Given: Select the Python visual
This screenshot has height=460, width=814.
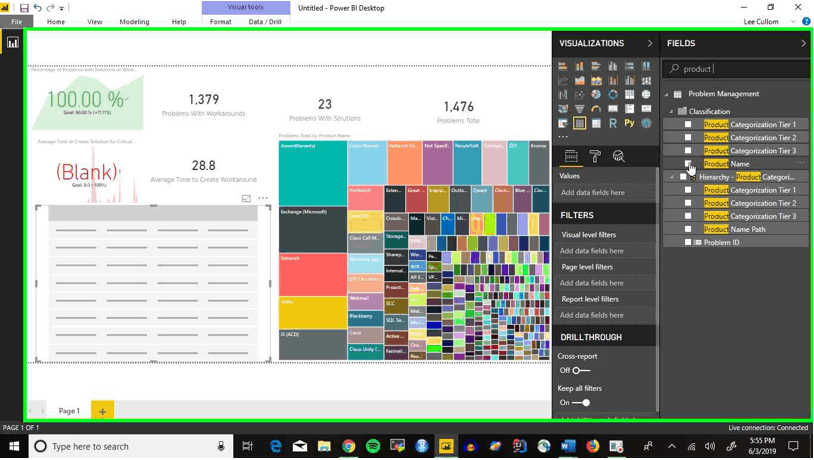Looking at the screenshot, I should (x=629, y=124).
